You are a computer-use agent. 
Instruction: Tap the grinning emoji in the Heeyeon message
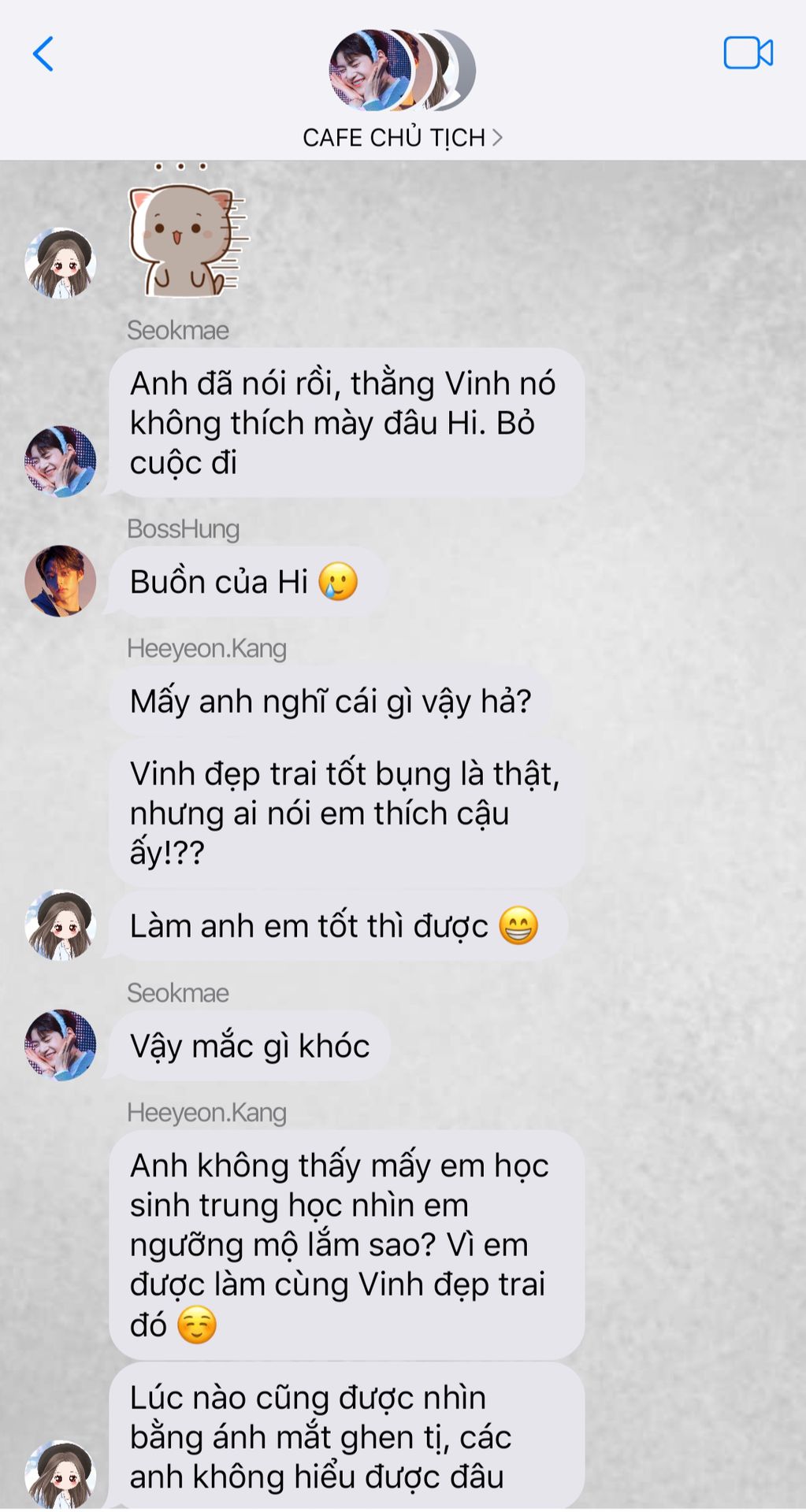point(518,925)
